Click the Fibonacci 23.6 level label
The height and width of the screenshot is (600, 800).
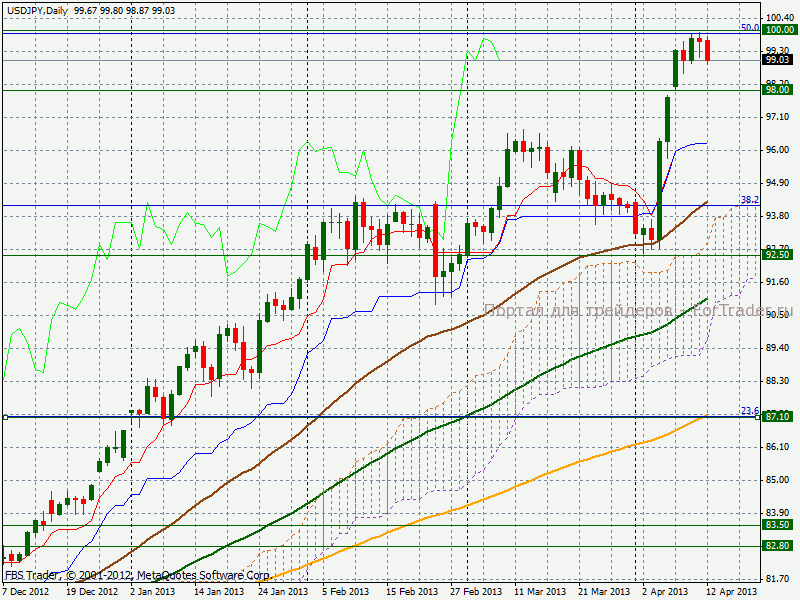pyautogui.click(x=750, y=410)
